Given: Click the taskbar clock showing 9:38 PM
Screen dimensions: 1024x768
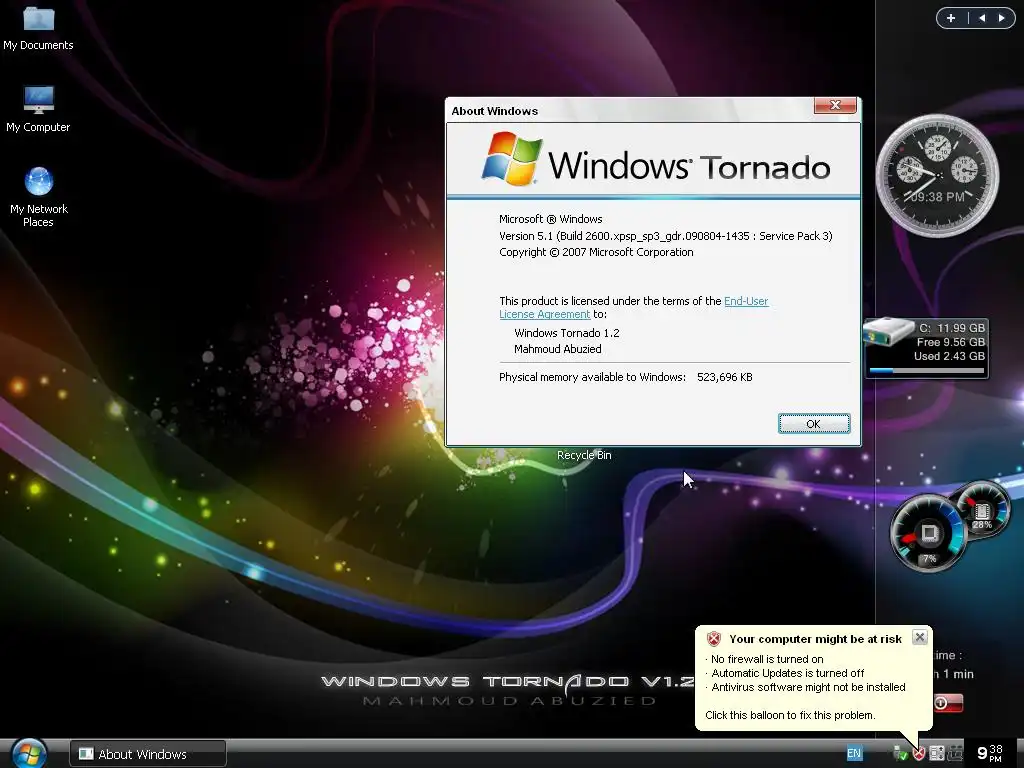Looking at the screenshot, I should [990, 753].
